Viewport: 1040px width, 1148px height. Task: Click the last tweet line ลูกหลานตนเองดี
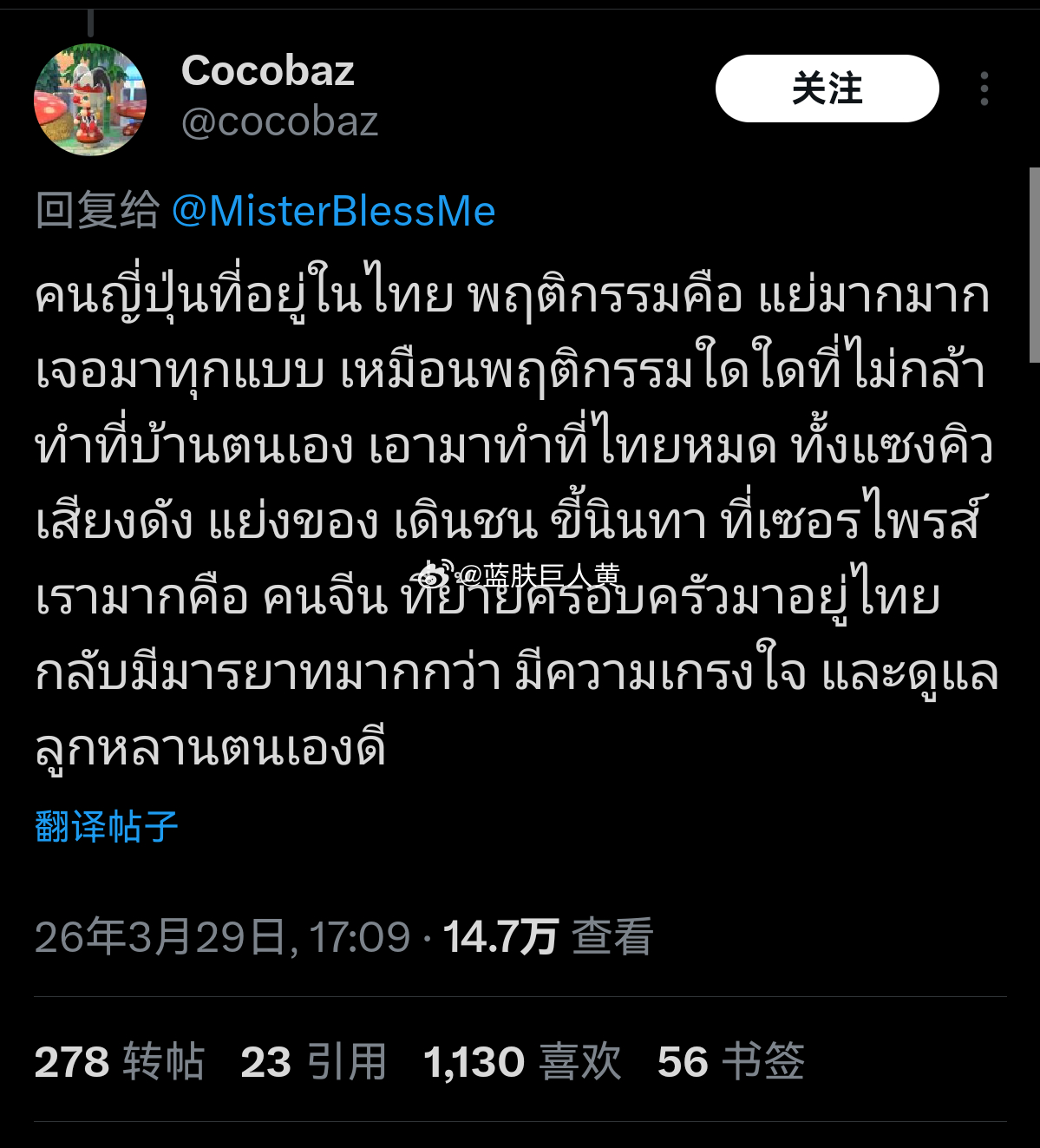(210, 748)
